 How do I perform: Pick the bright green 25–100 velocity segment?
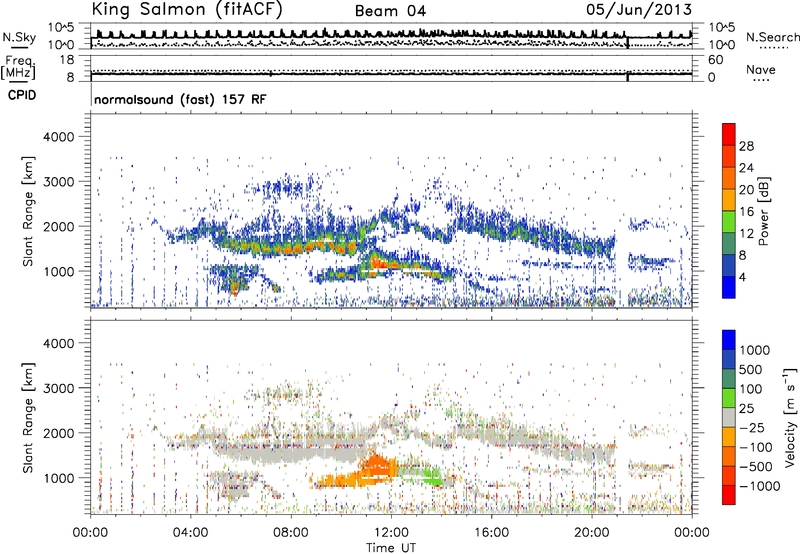point(729,398)
